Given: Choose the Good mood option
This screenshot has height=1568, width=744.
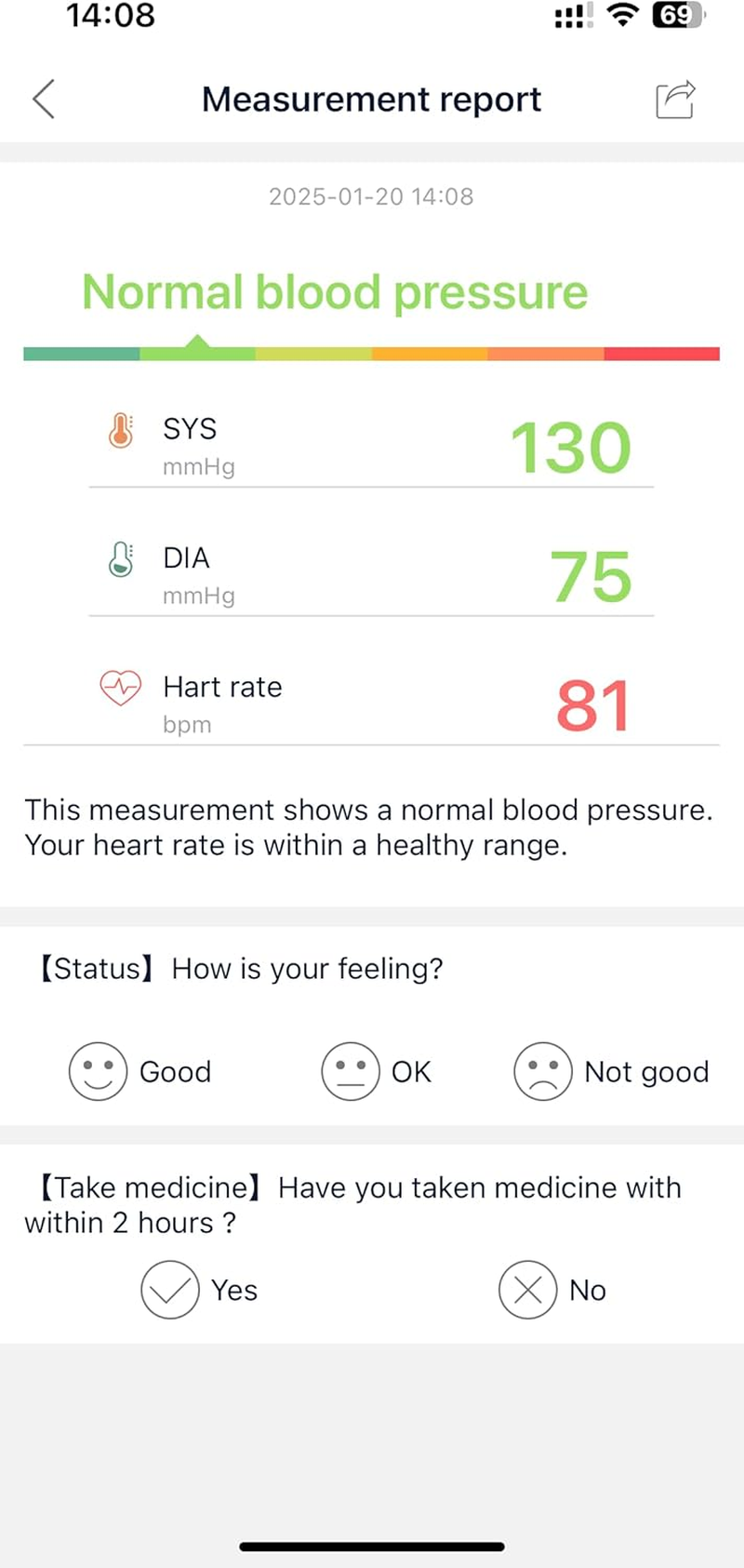Looking at the screenshot, I should [139, 1071].
